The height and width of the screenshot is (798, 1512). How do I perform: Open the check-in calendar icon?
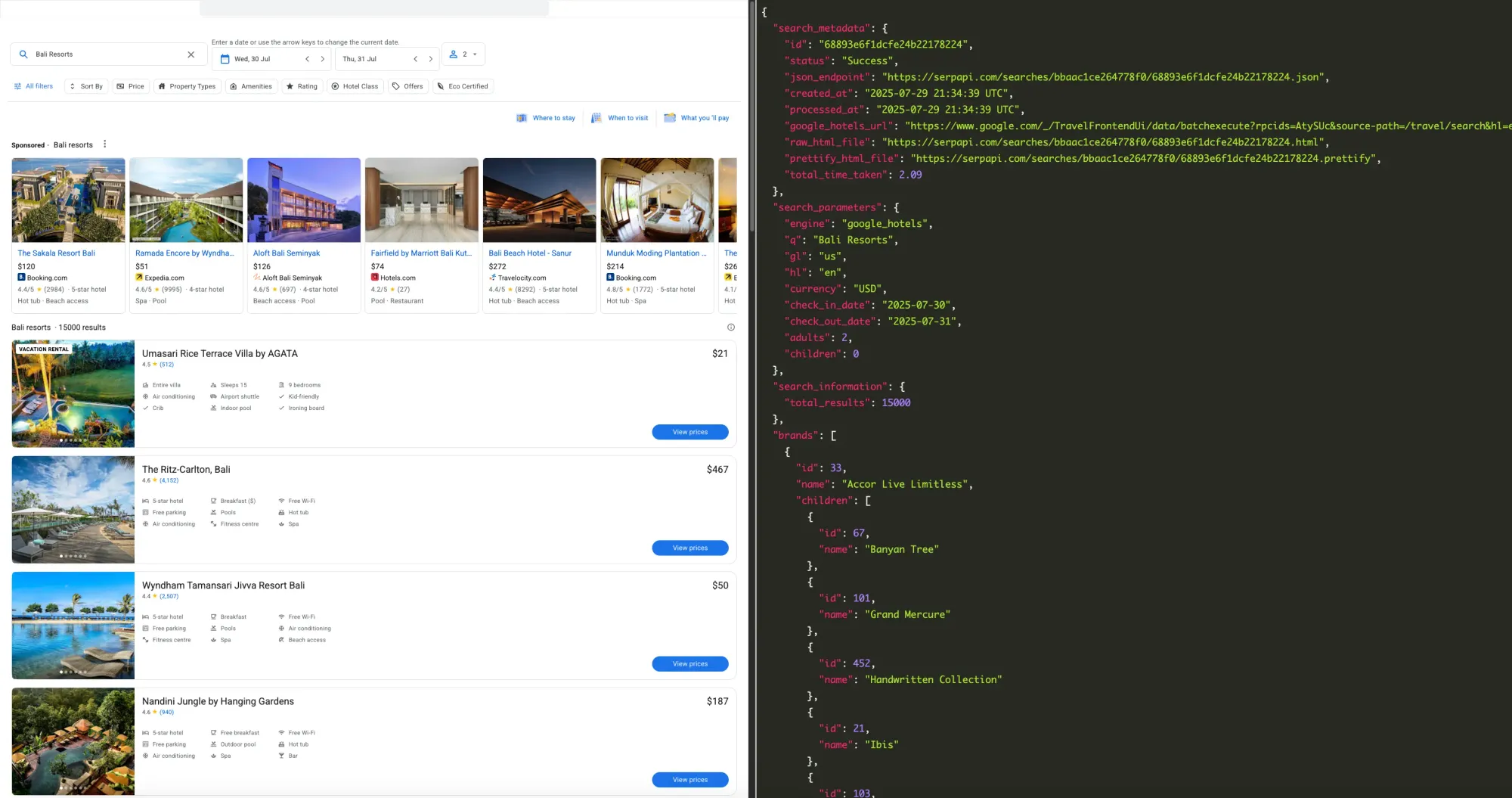click(225, 59)
